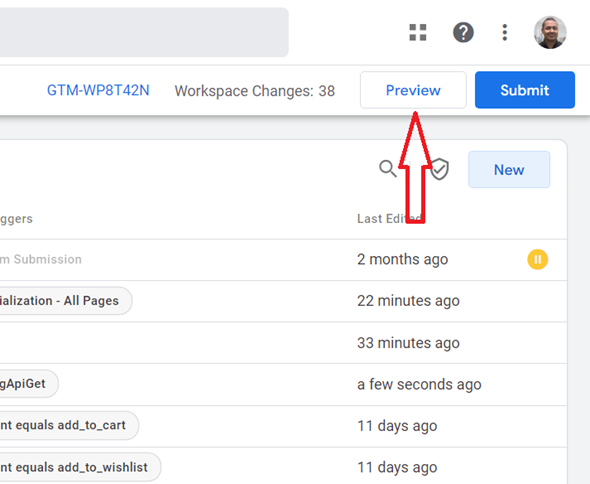Open the 'ialization - All Pages' trigger chip
The image size is (590, 484).
(x=66, y=301)
